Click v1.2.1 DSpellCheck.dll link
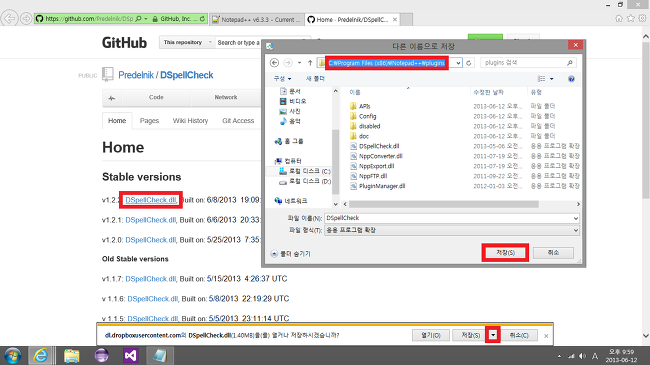The width and height of the screenshot is (650, 365). (x=150, y=220)
